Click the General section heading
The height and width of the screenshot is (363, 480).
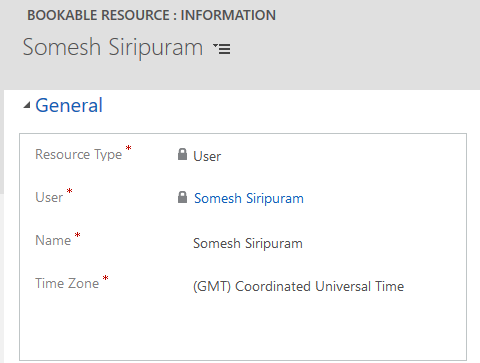[x=69, y=105]
